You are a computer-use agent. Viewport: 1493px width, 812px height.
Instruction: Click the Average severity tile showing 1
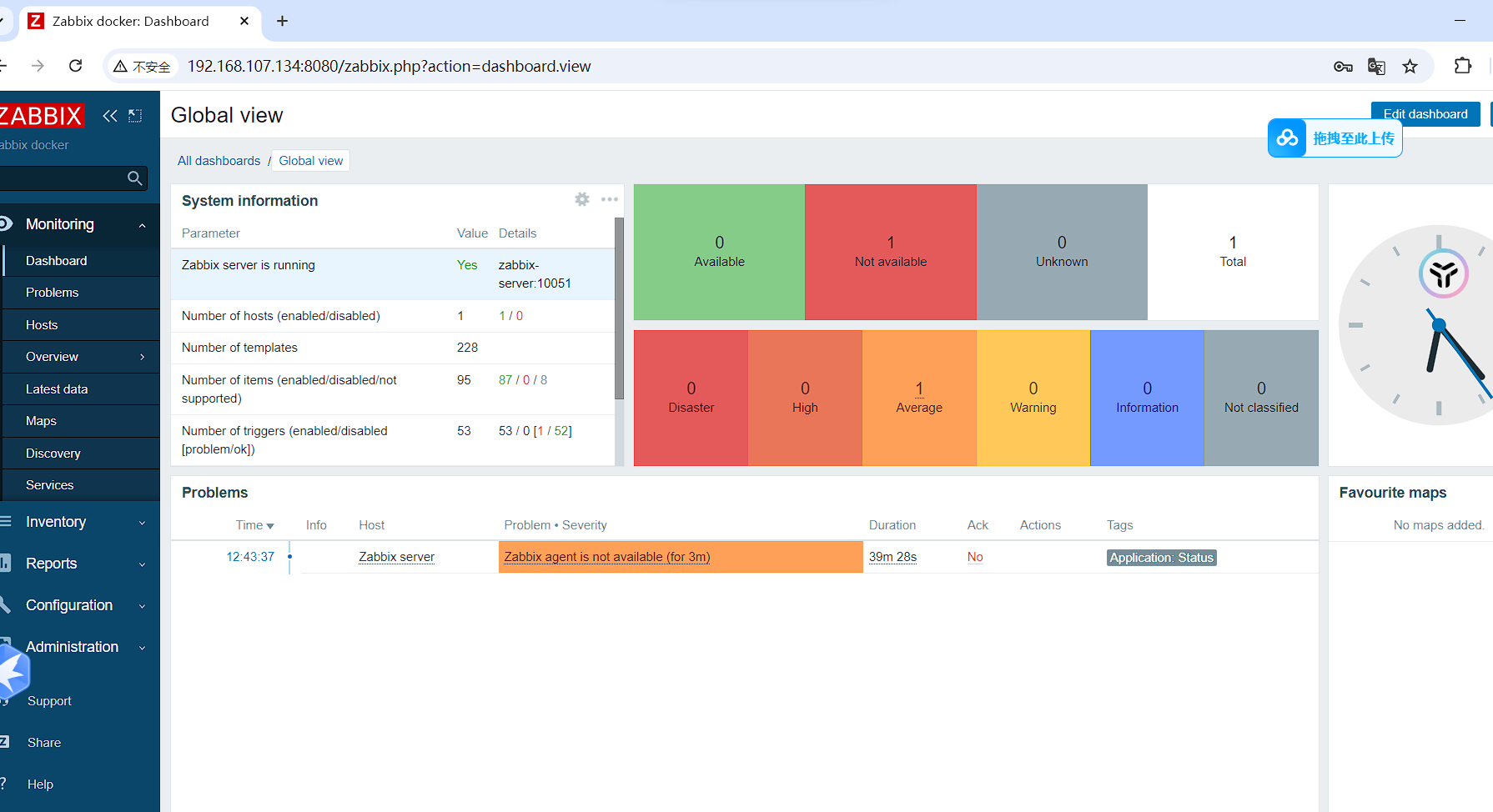[919, 398]
